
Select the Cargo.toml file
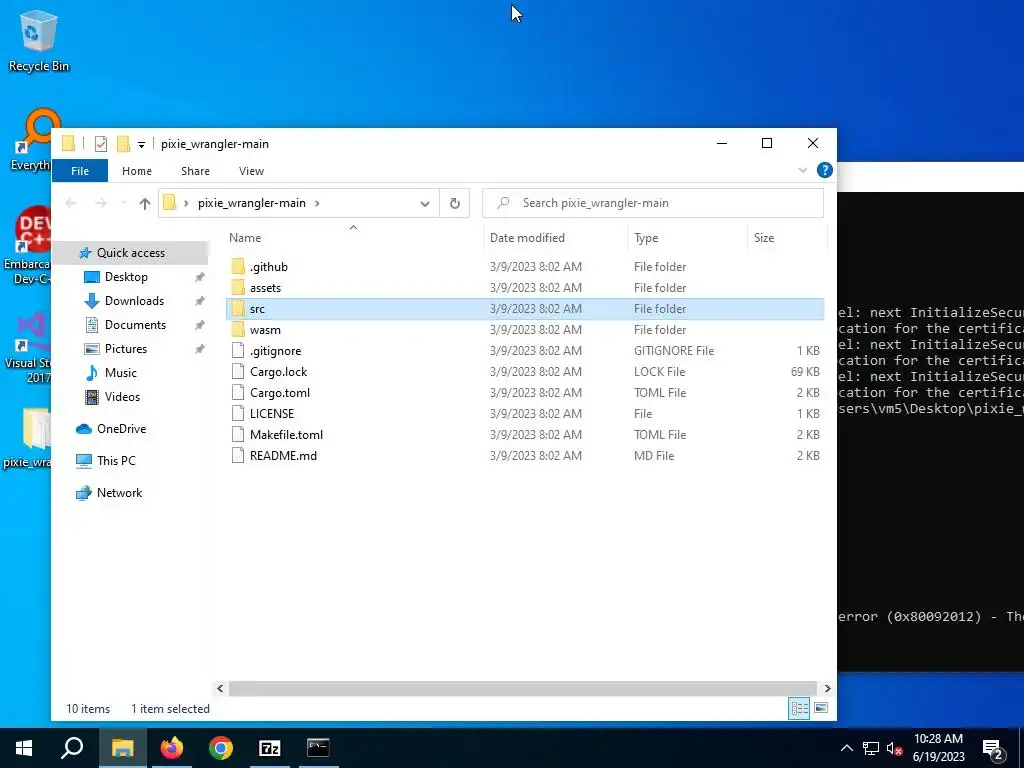click(525, 392)
